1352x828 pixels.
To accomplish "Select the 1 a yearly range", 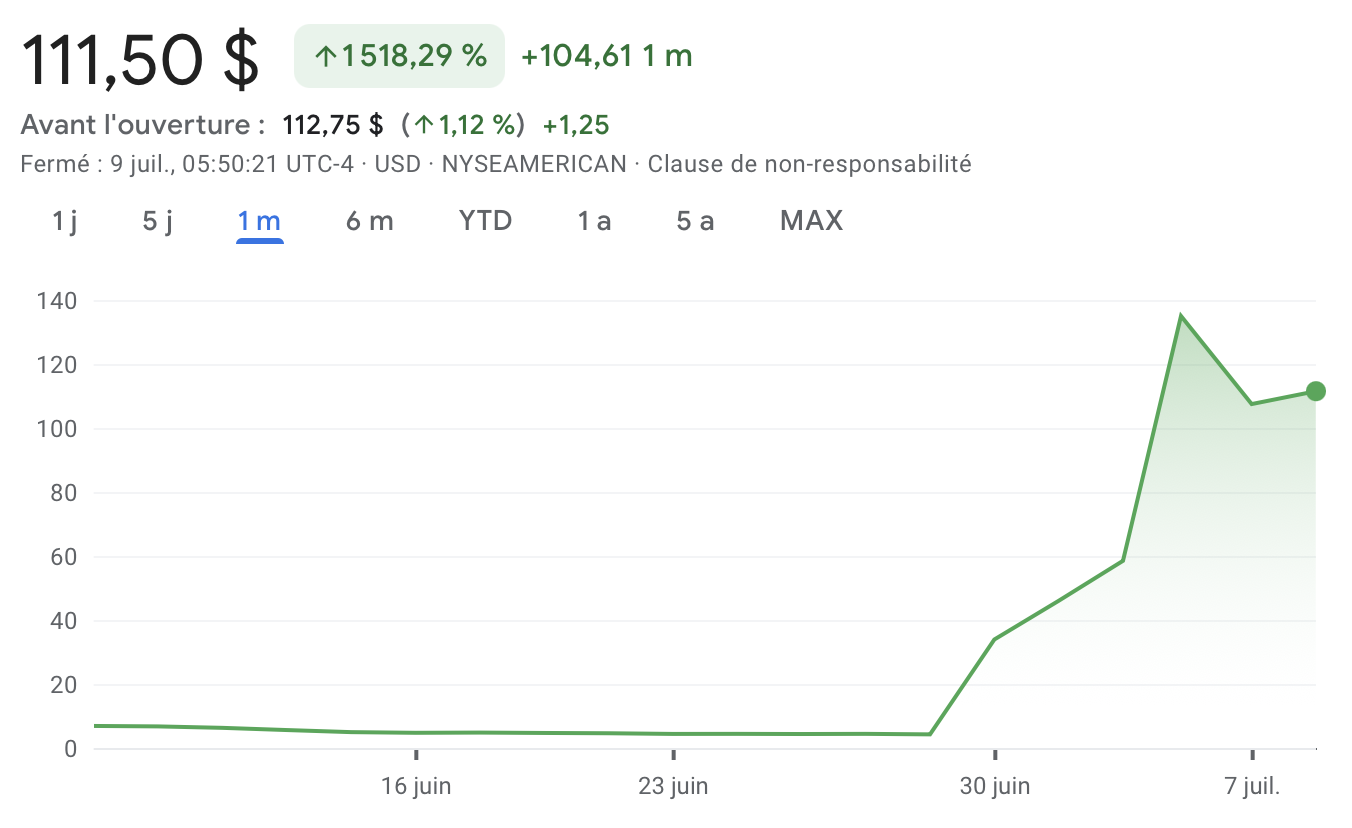I will tap(594, 221).
